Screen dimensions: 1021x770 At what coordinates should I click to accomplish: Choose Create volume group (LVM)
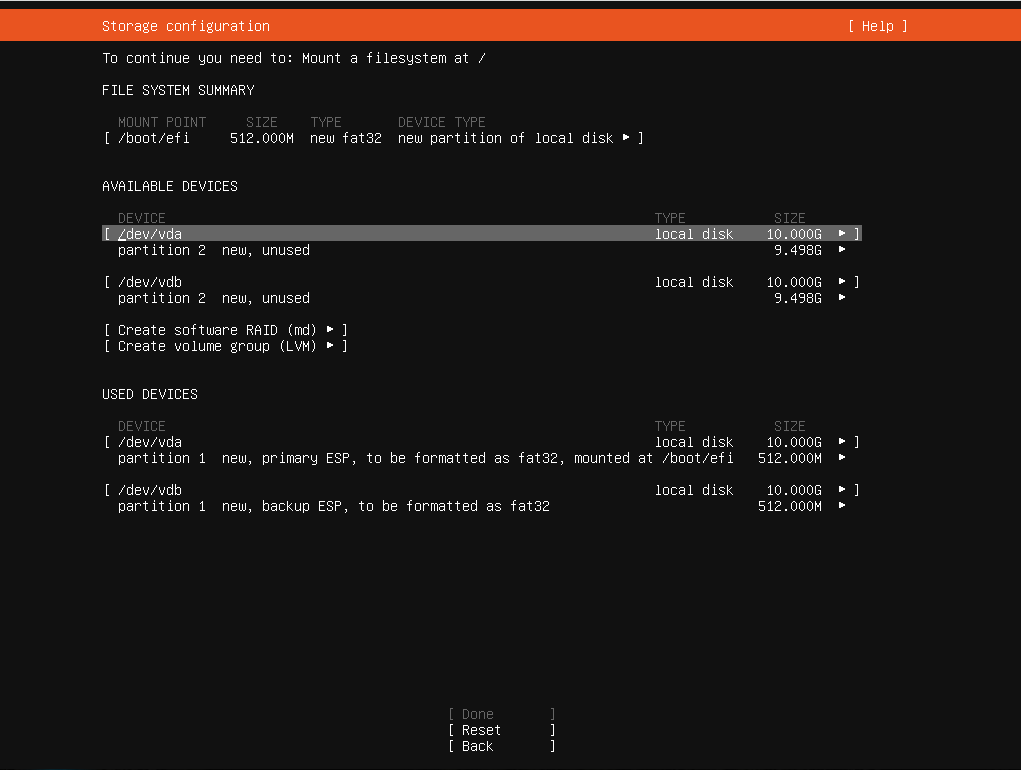[x=225, y=346]
